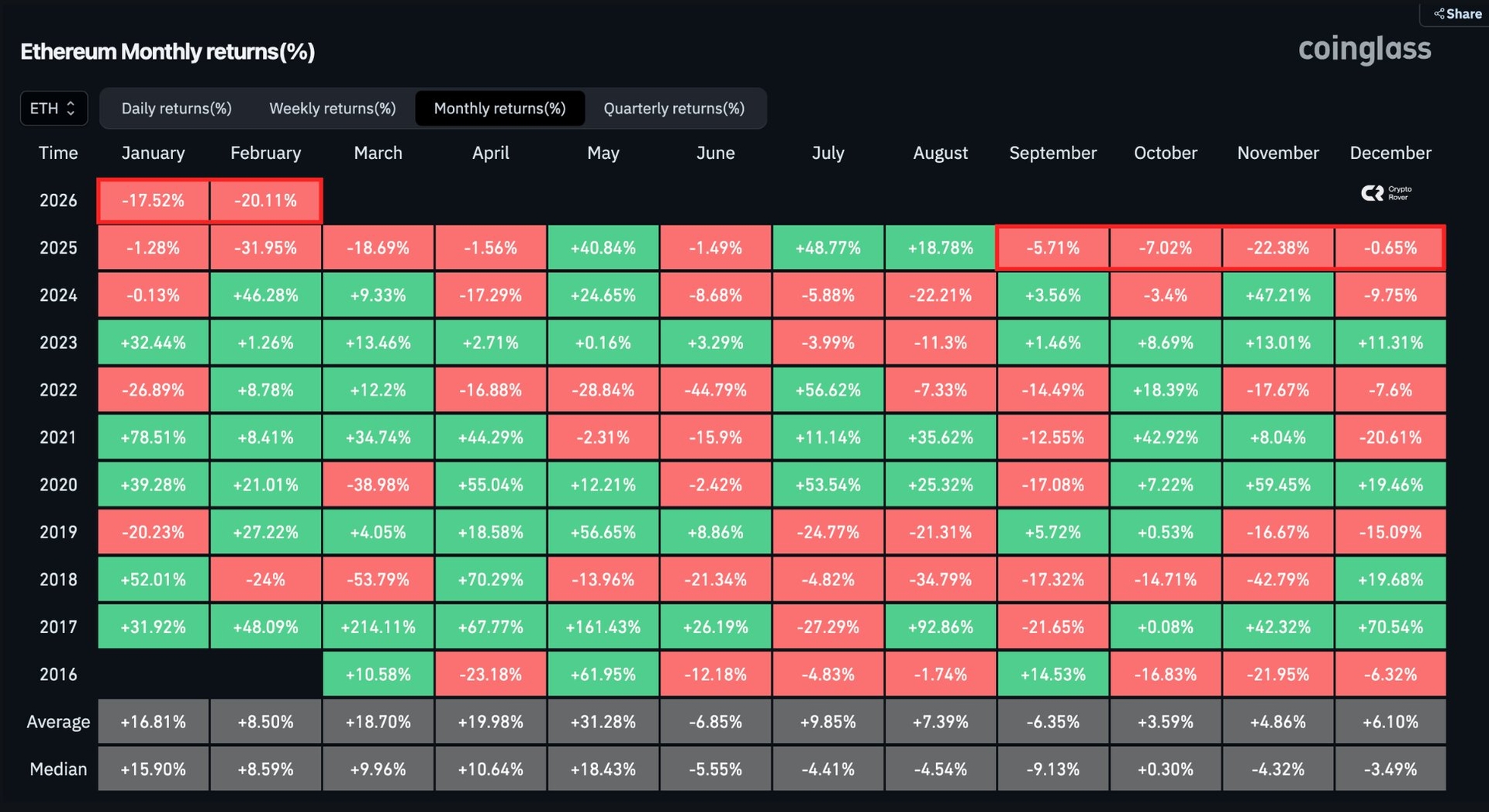Select the Monthly returns(%) tab

coord(499,109)
